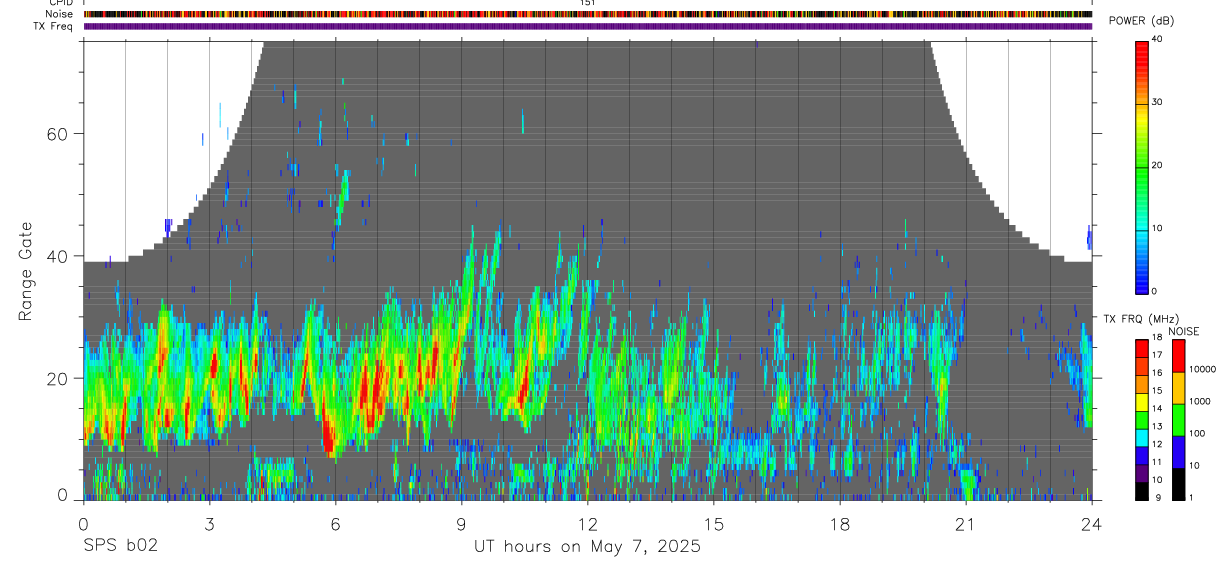Viewport: 1228px width, 567px height.
Task: Click the purple TX Freq strip above the plot
Action: pos(587,26)
